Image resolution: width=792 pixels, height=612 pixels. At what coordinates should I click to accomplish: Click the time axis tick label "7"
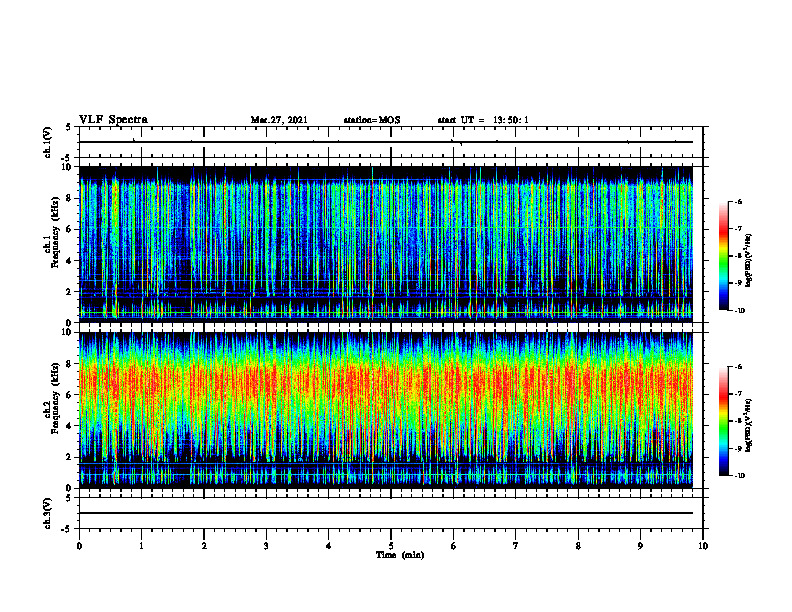(516, 546)
